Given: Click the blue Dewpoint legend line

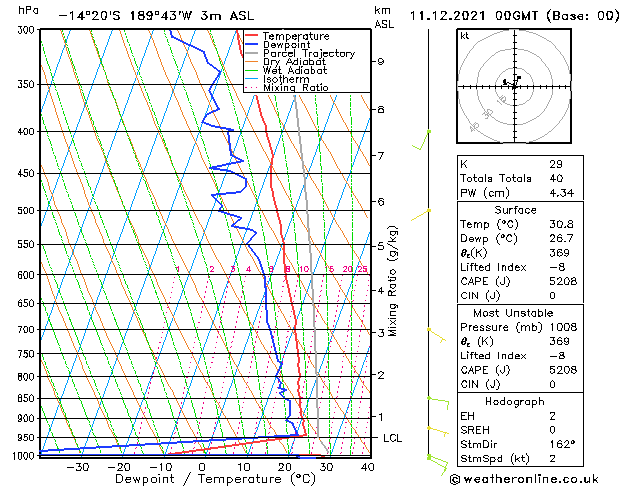Looking at the screenshot, I should [251, 45].
